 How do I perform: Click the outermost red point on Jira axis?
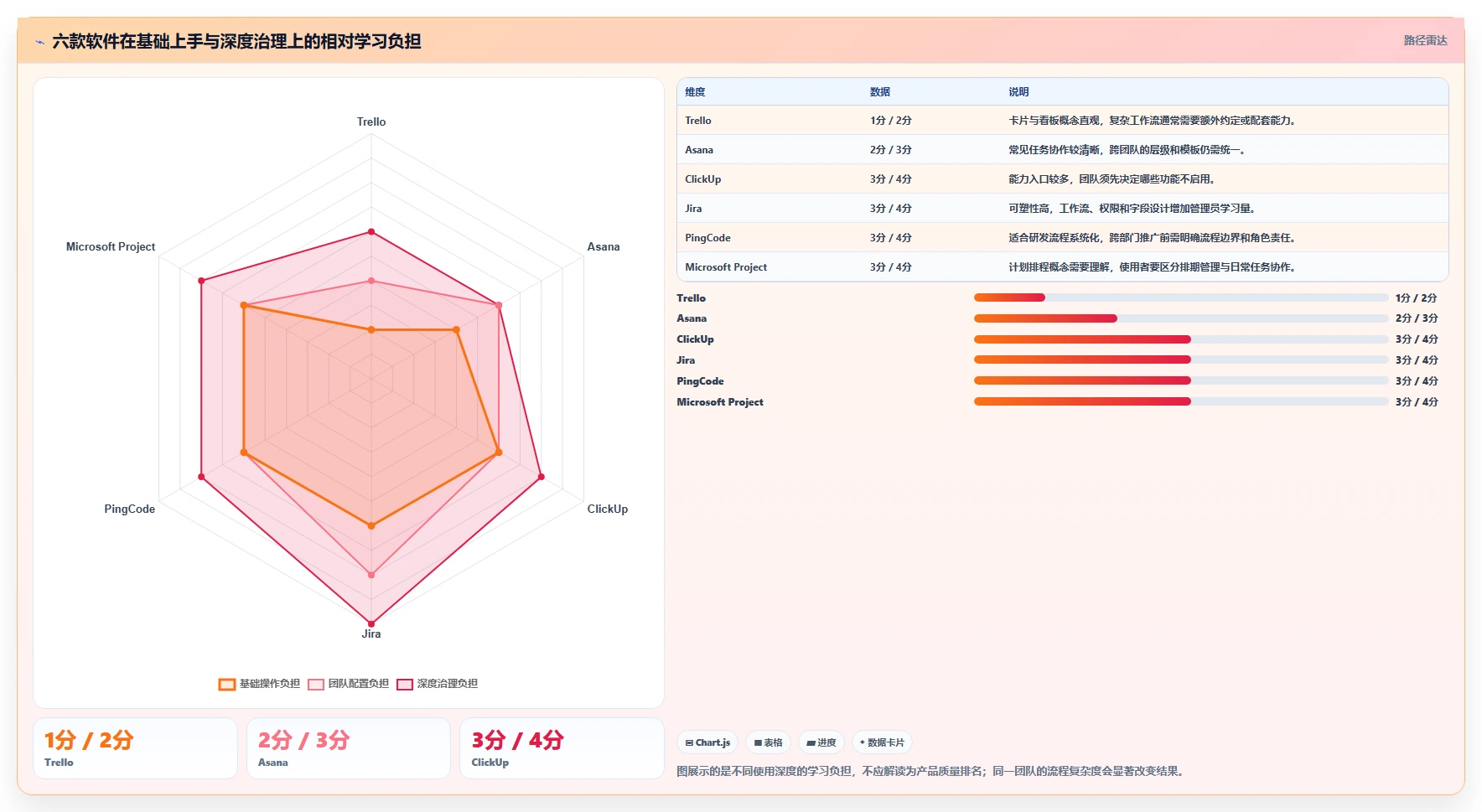[x=371, y=623]
